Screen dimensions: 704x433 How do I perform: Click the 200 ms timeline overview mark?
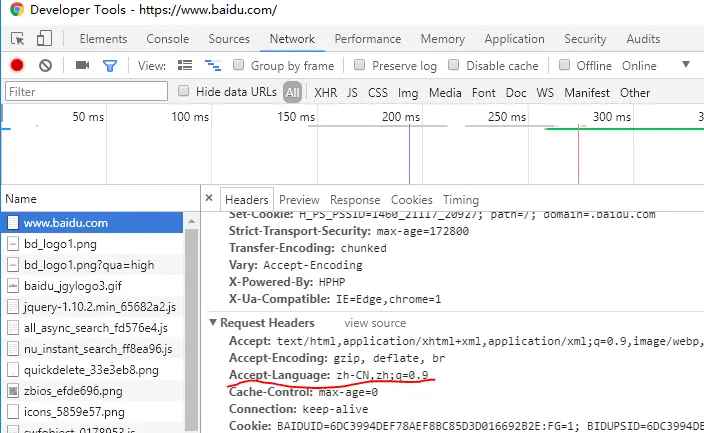coord(400,117)
